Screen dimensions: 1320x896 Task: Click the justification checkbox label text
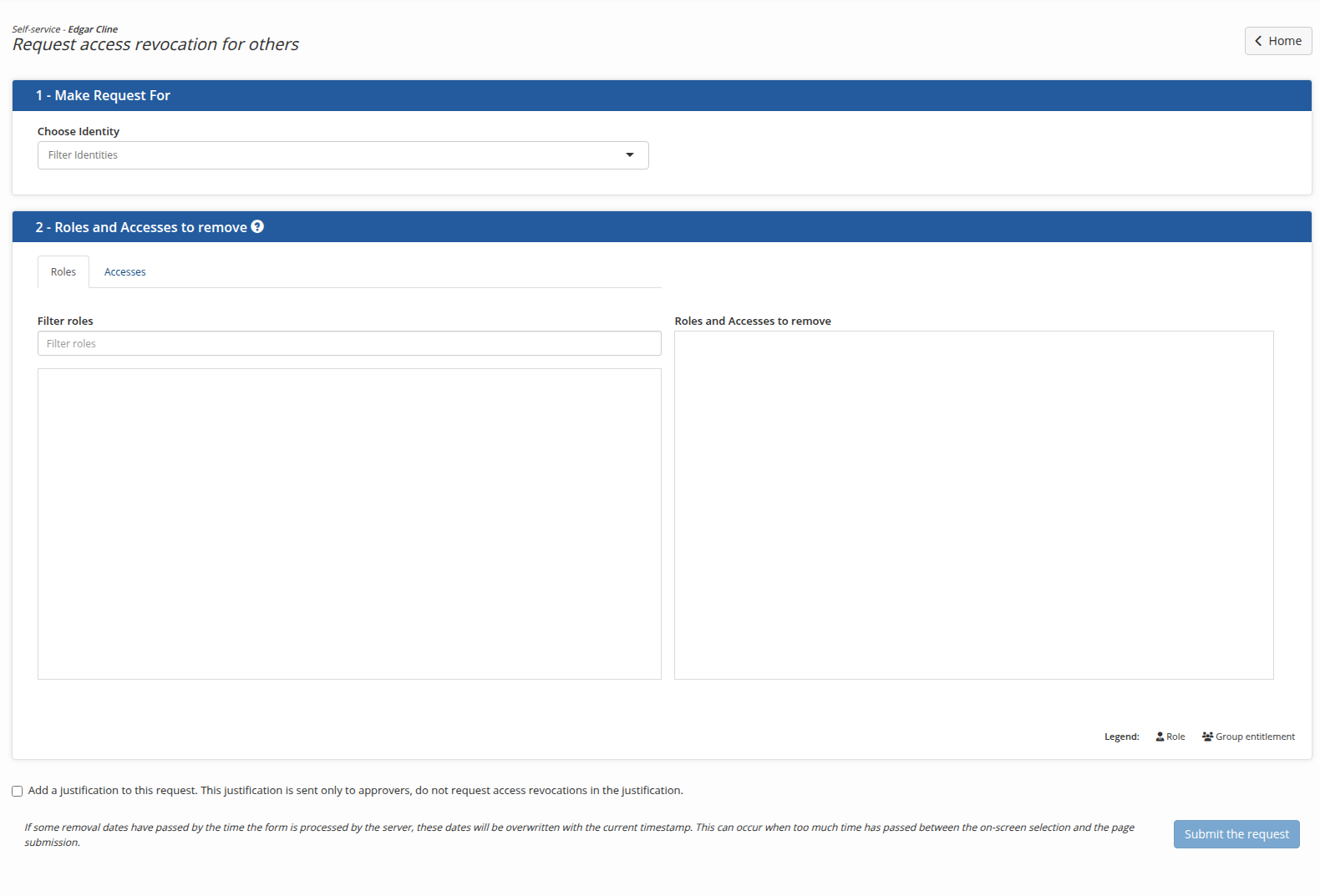[x=356, y=790]
